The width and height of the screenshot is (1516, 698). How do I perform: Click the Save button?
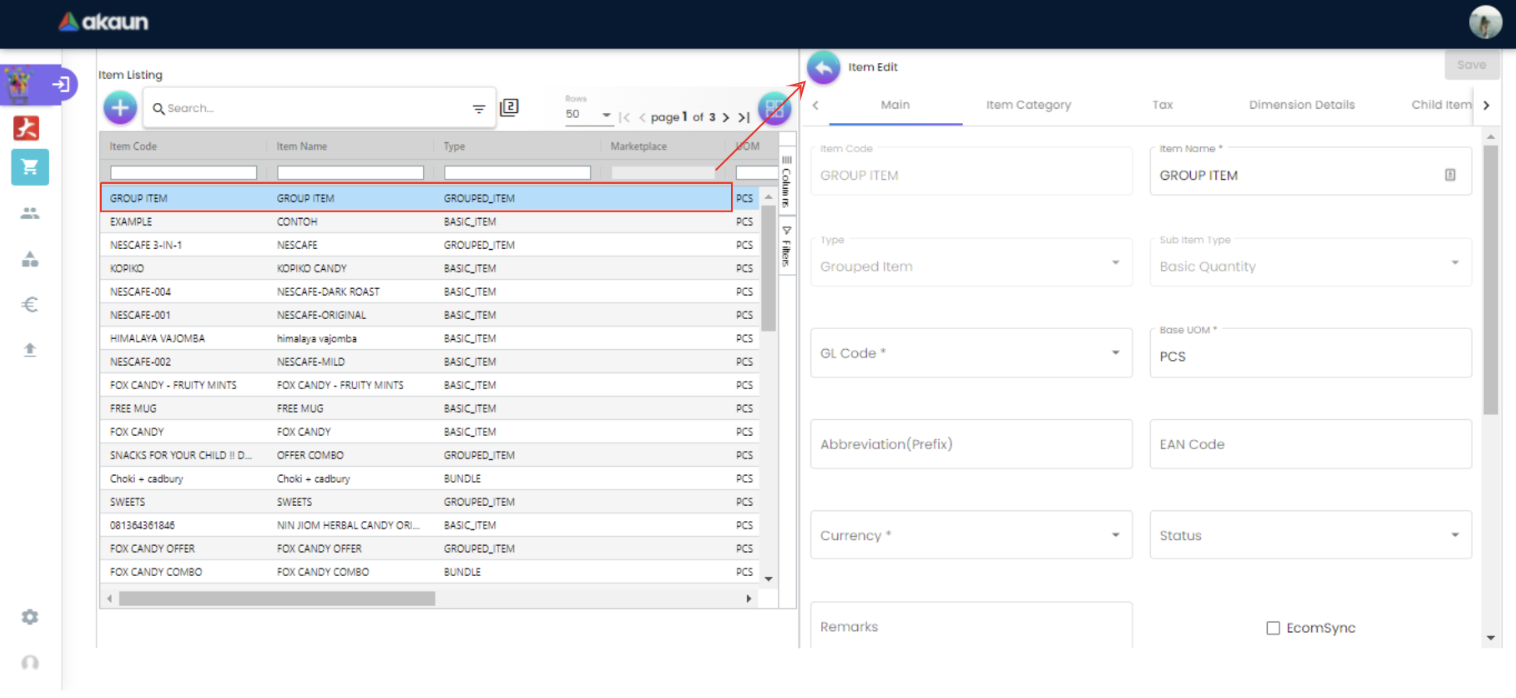click(x=1471, y=65)
